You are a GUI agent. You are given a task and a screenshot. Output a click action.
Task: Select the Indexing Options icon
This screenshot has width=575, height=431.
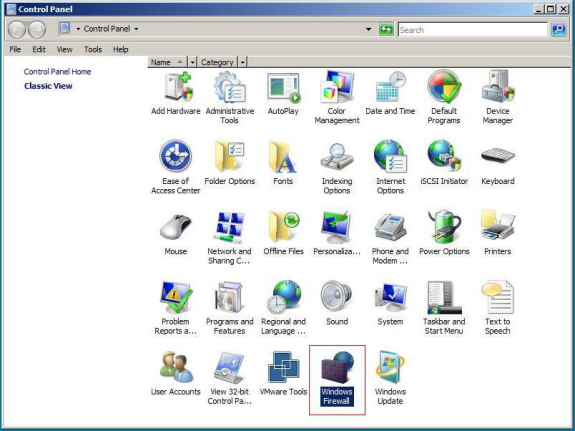[337, 168]
